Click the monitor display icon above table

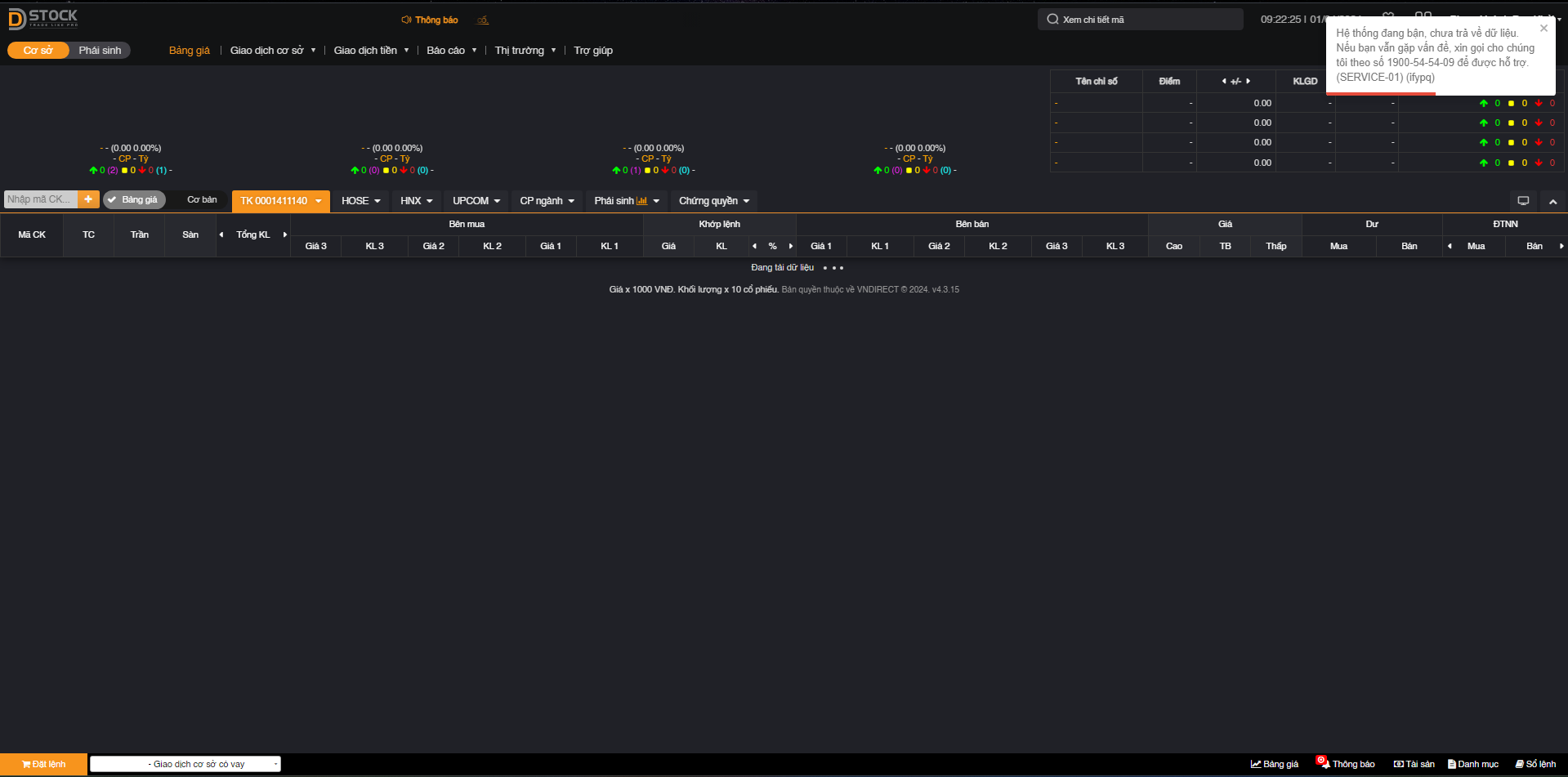pos(1523,201)
